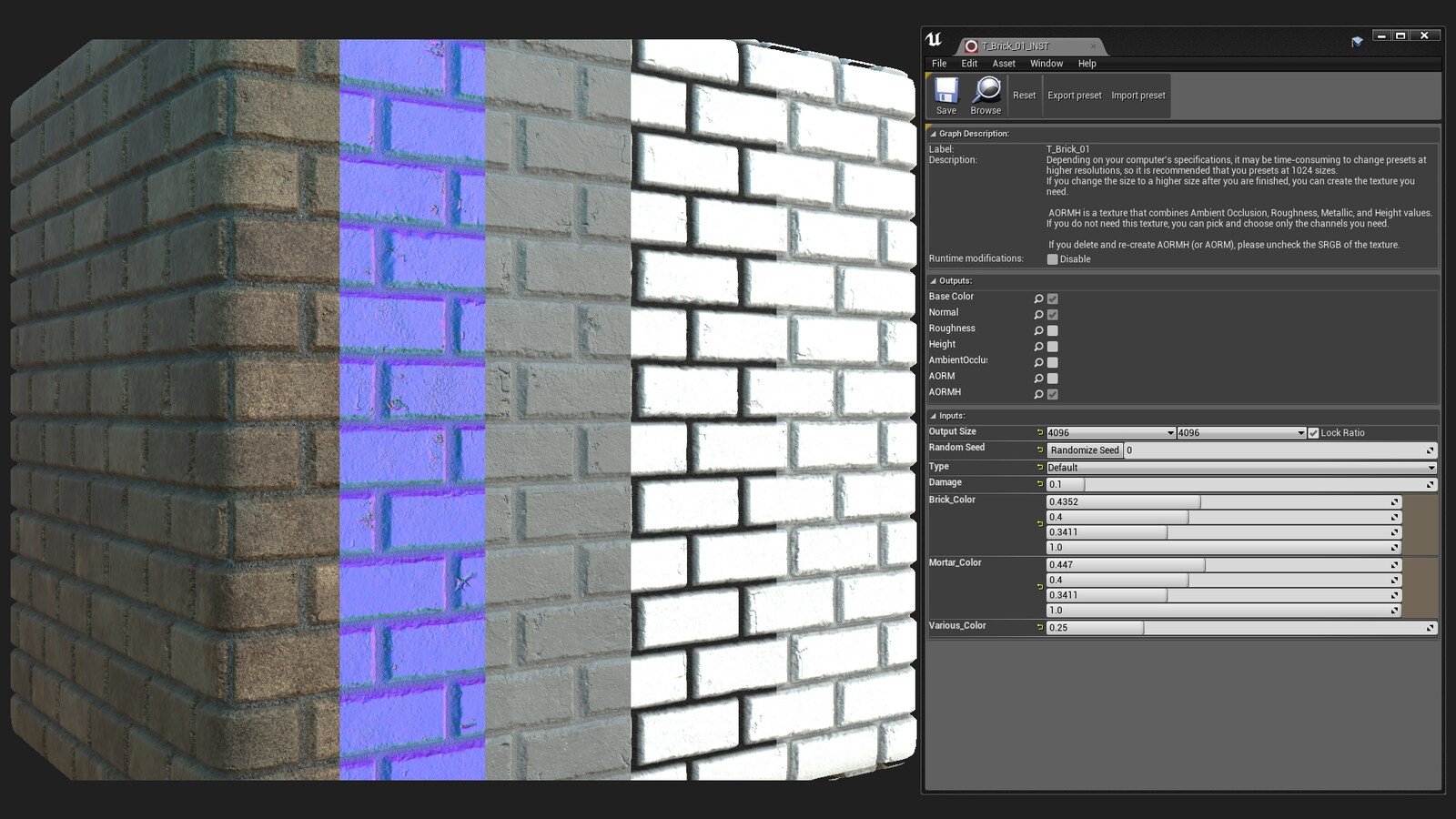Image resolution: width=1456 pixels, height=819 pixels.
Task: Click the magnifier icon beside Base Color
Action: 1038,298
